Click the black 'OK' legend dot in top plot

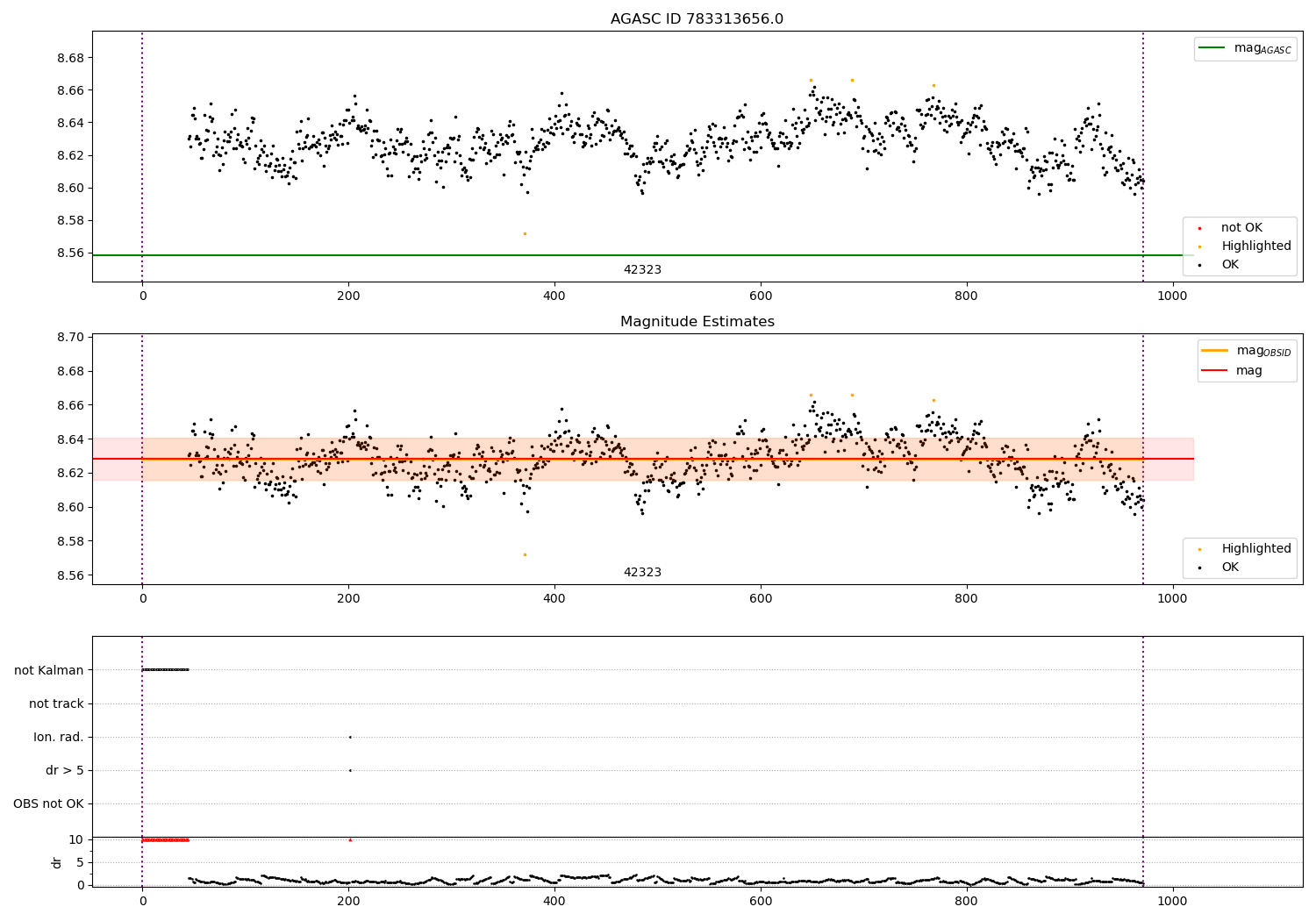[1199, 265]
